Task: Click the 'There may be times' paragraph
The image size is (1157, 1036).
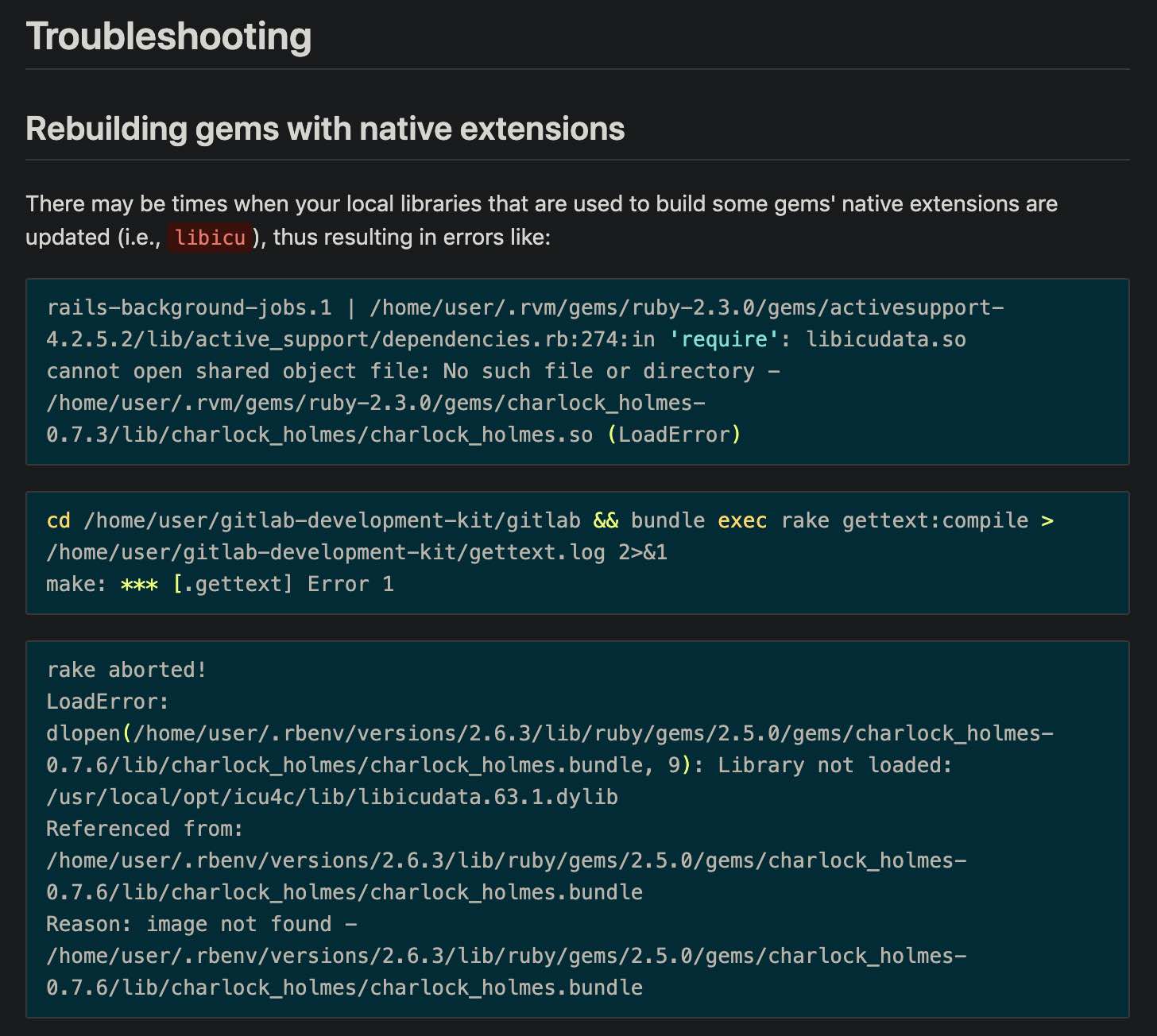Action: [x=541, y=220]
